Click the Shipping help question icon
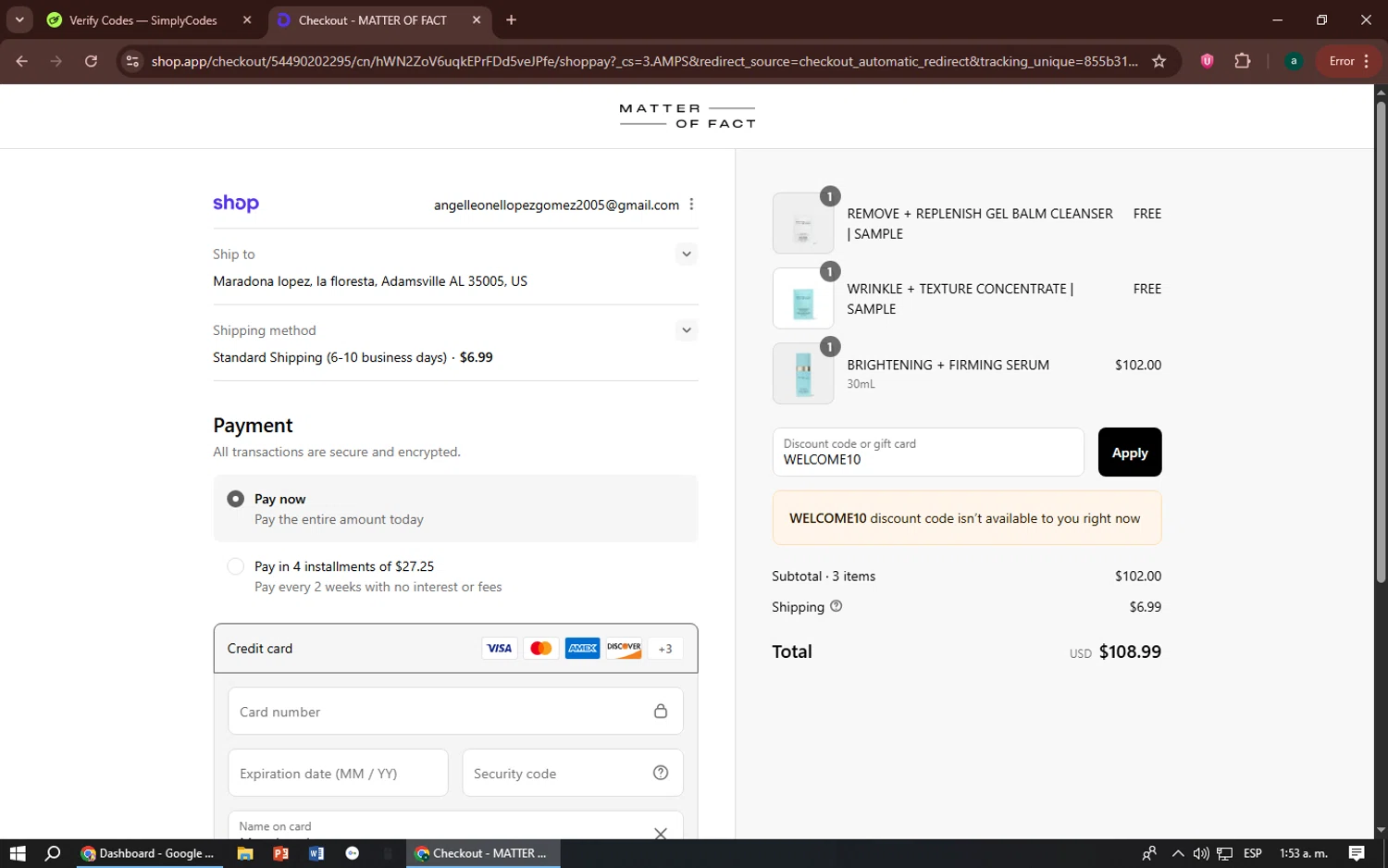The width and height of the screenshot is (1388, 868). coord(837,606)
